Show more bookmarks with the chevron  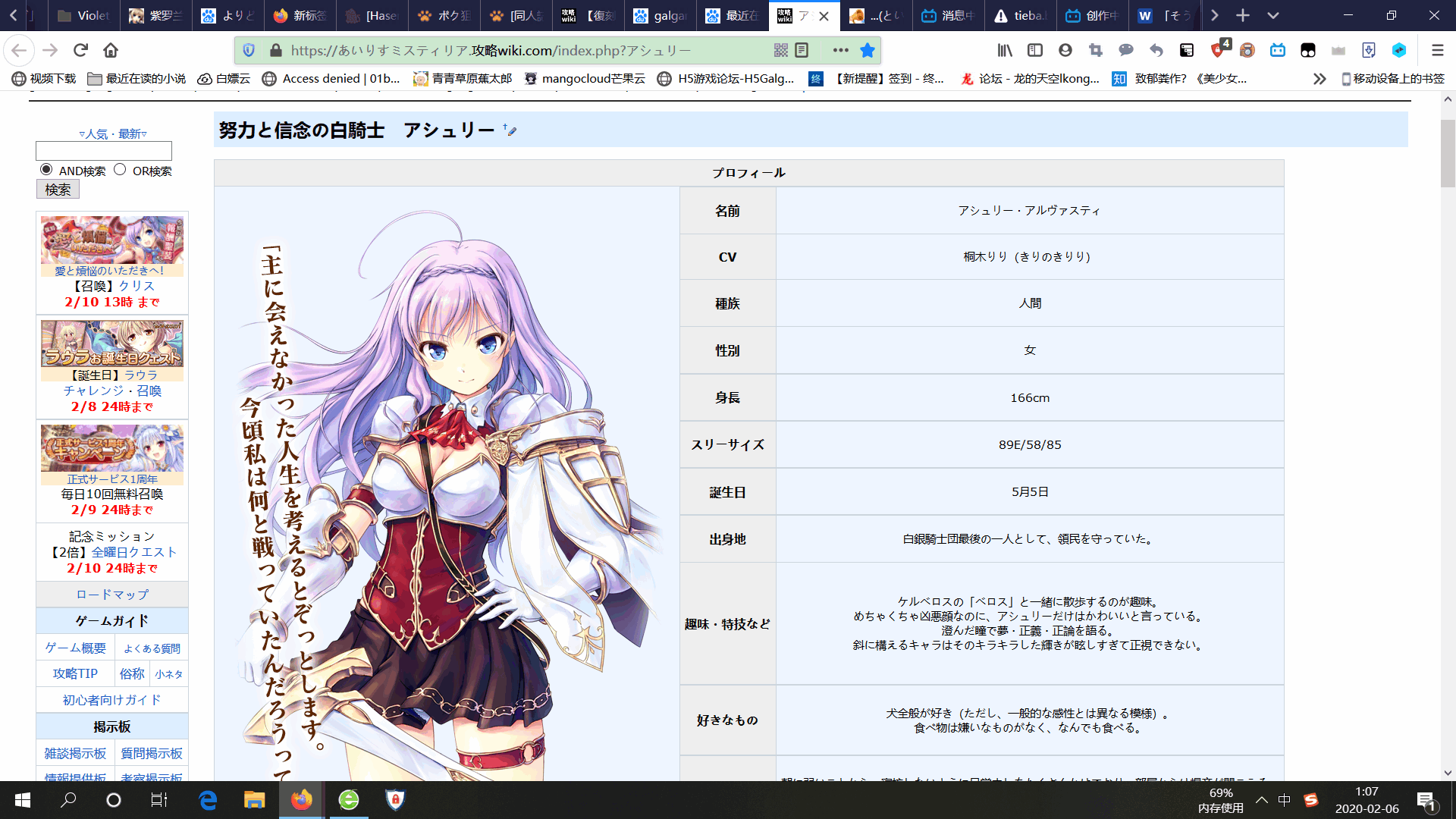(x=1319, y=79)
